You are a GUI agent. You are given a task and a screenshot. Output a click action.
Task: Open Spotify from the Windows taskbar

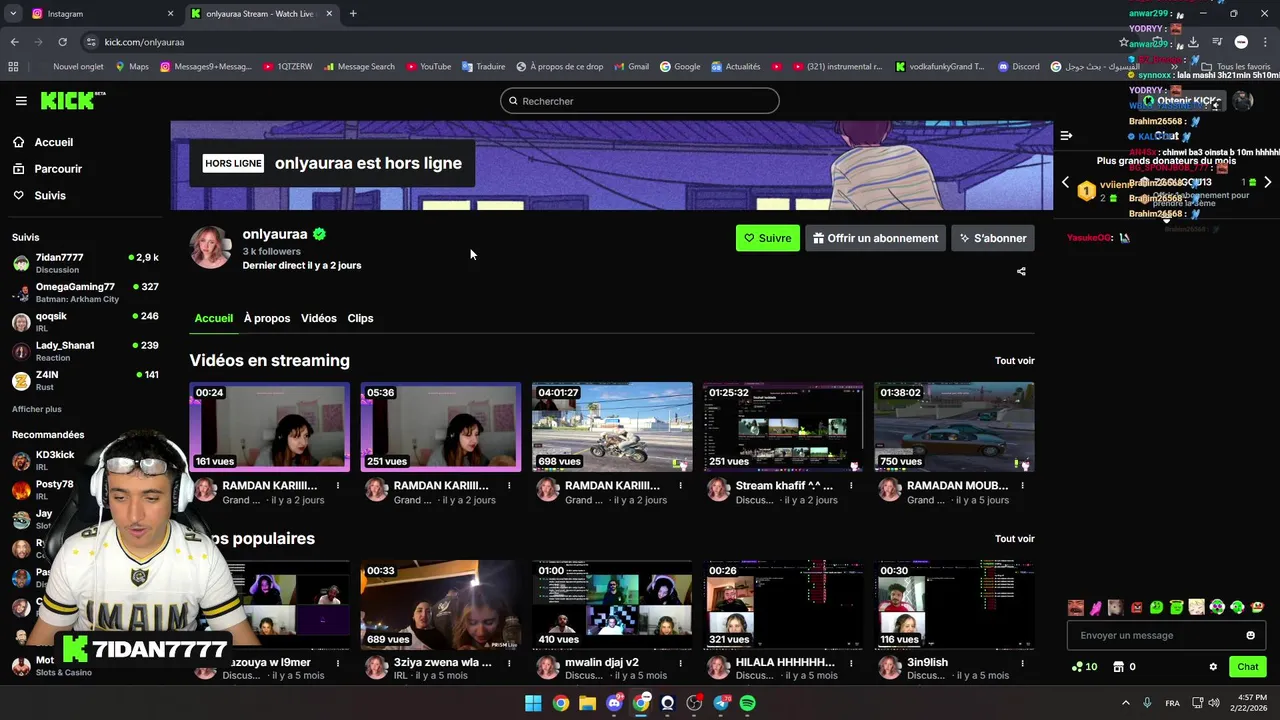(747, 703)
